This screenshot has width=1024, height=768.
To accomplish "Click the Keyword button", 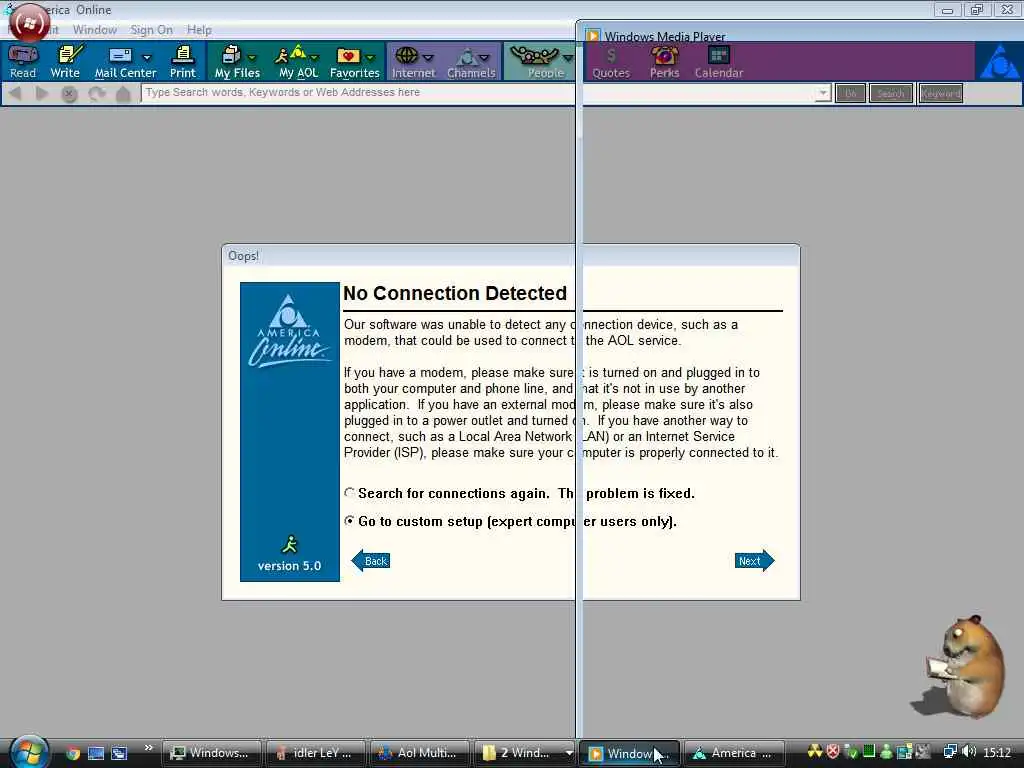I will coord(940,93).
